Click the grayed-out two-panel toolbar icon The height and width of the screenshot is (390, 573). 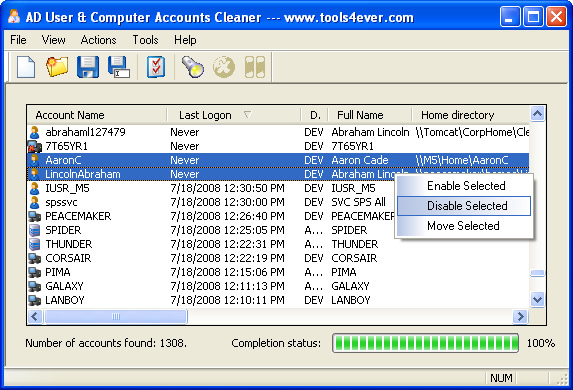pos(255,67)
